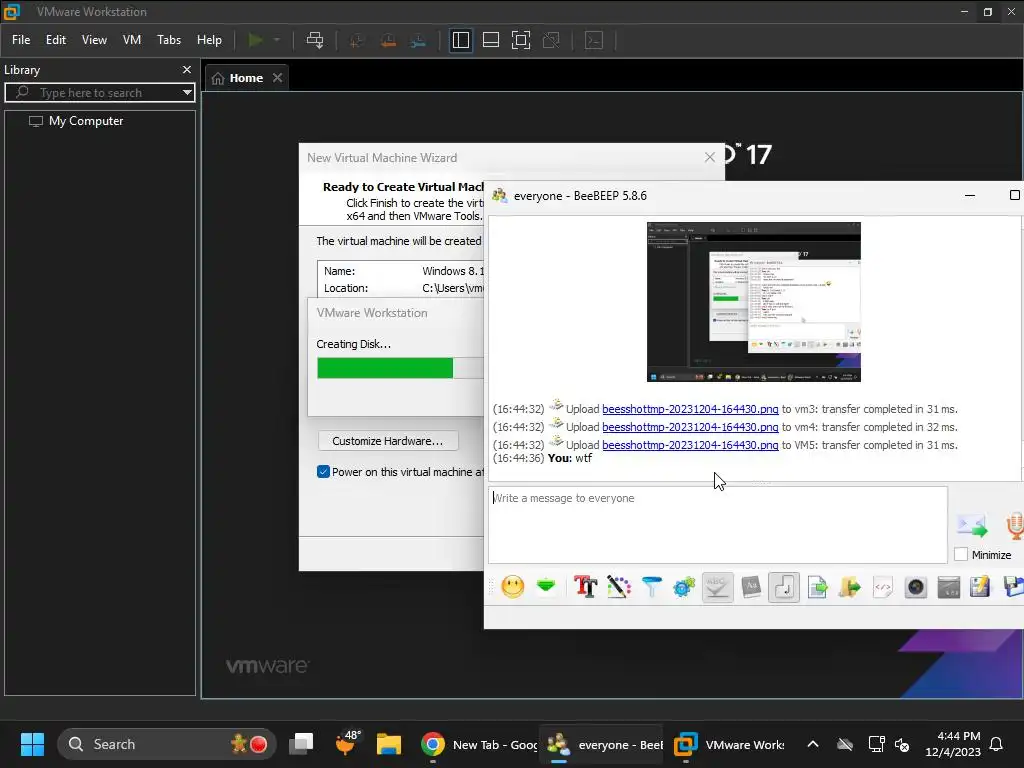The width and height of the screenshot is (1024, 768).
Task: Open the Edit menu
Action: (x=56, y=40)
